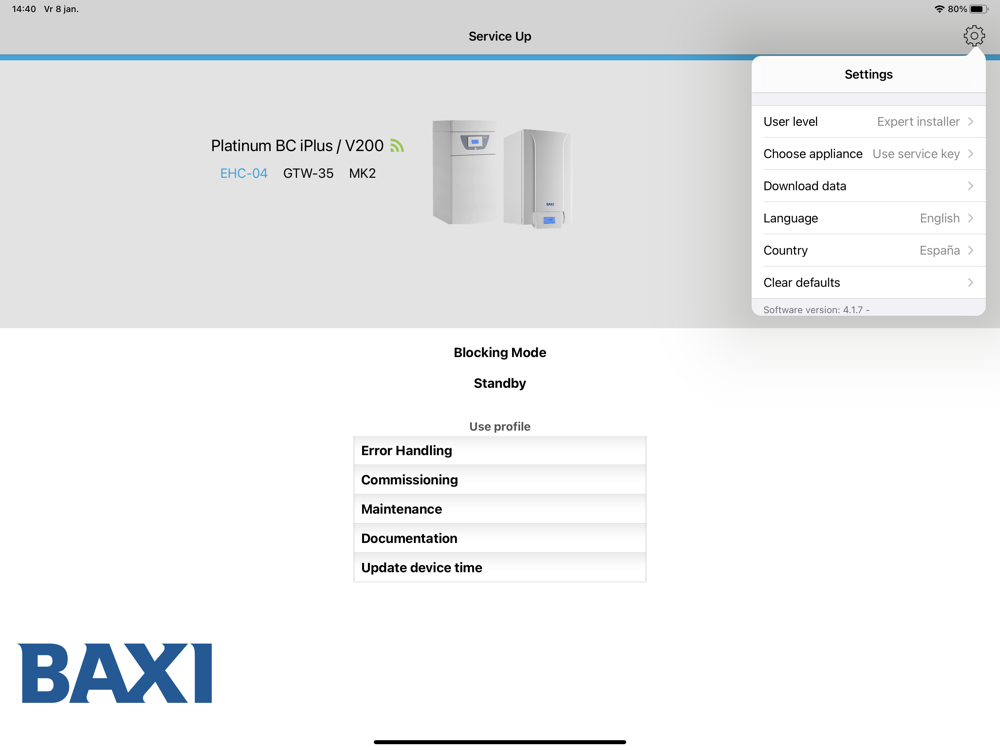
Task: Tap the Service Up header title
Action: pos(500,36)
